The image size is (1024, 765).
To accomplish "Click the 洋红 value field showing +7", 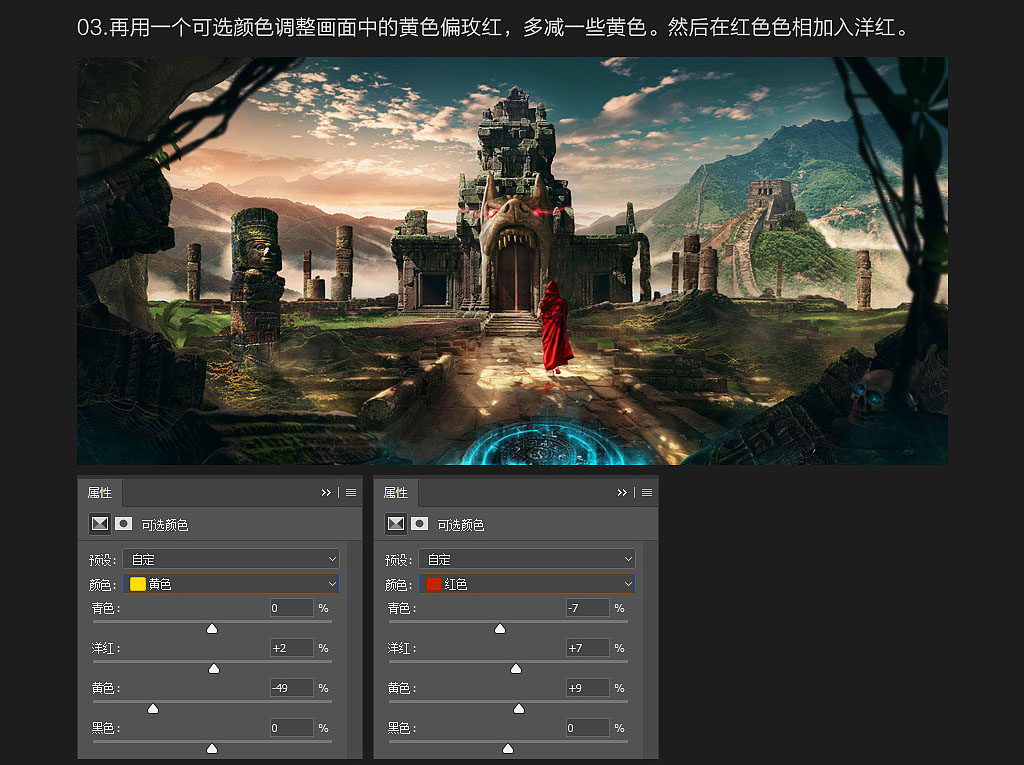I will click(x=587, y=648).
